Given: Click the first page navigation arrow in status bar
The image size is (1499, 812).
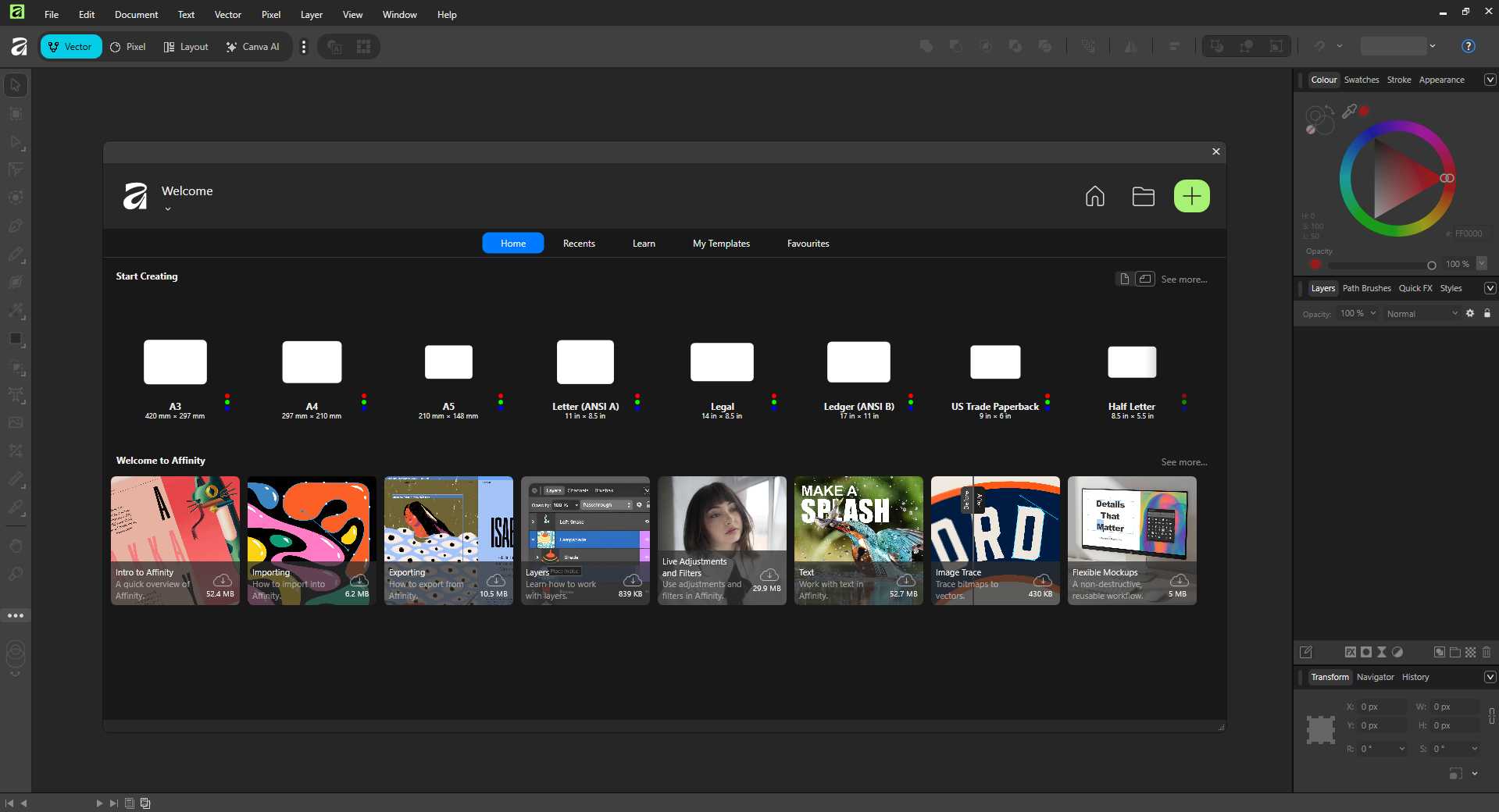Looking at the screenshot, I should click(x=9, y=803).
